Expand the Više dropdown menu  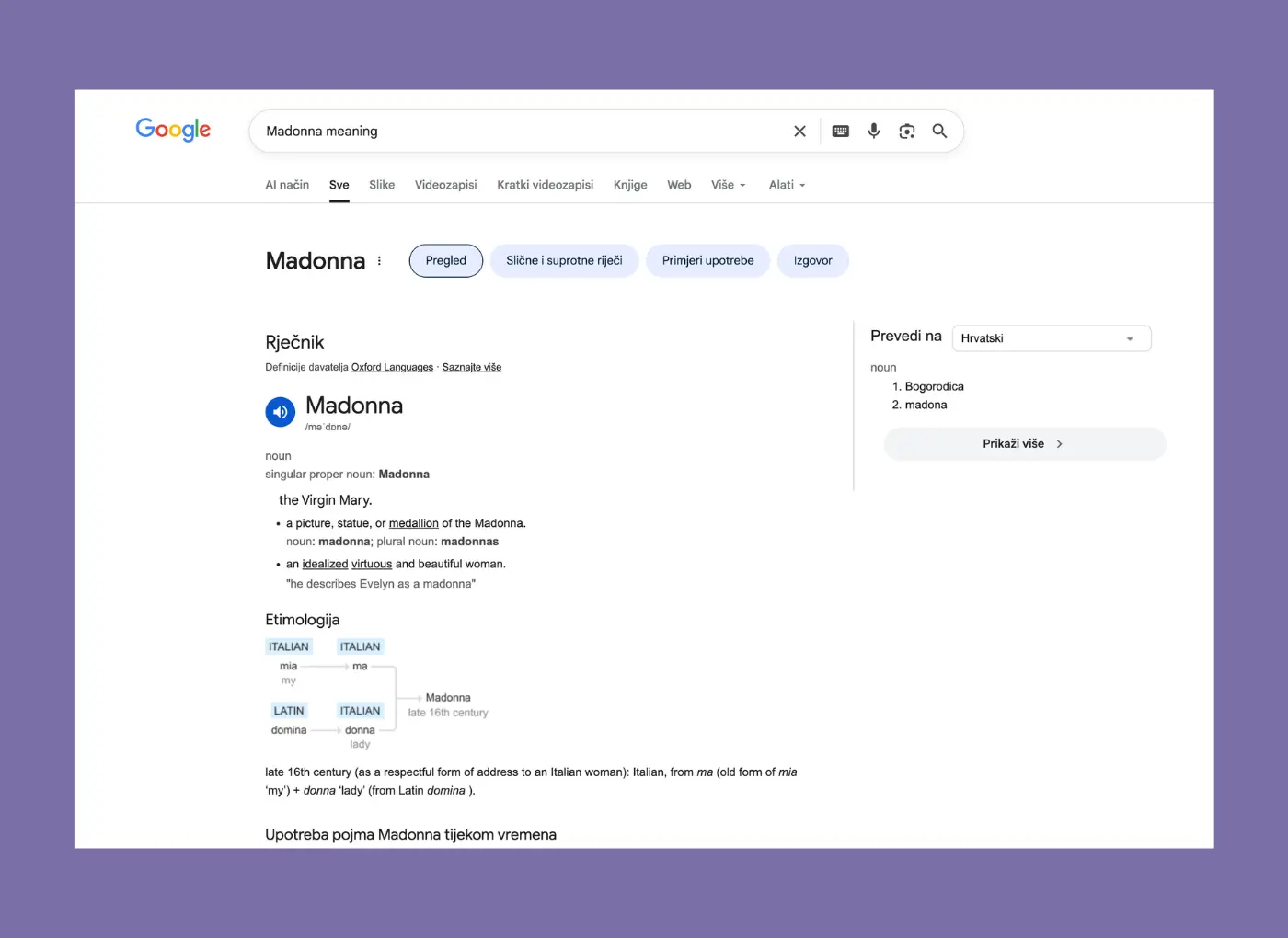click(x=729, y=185)
